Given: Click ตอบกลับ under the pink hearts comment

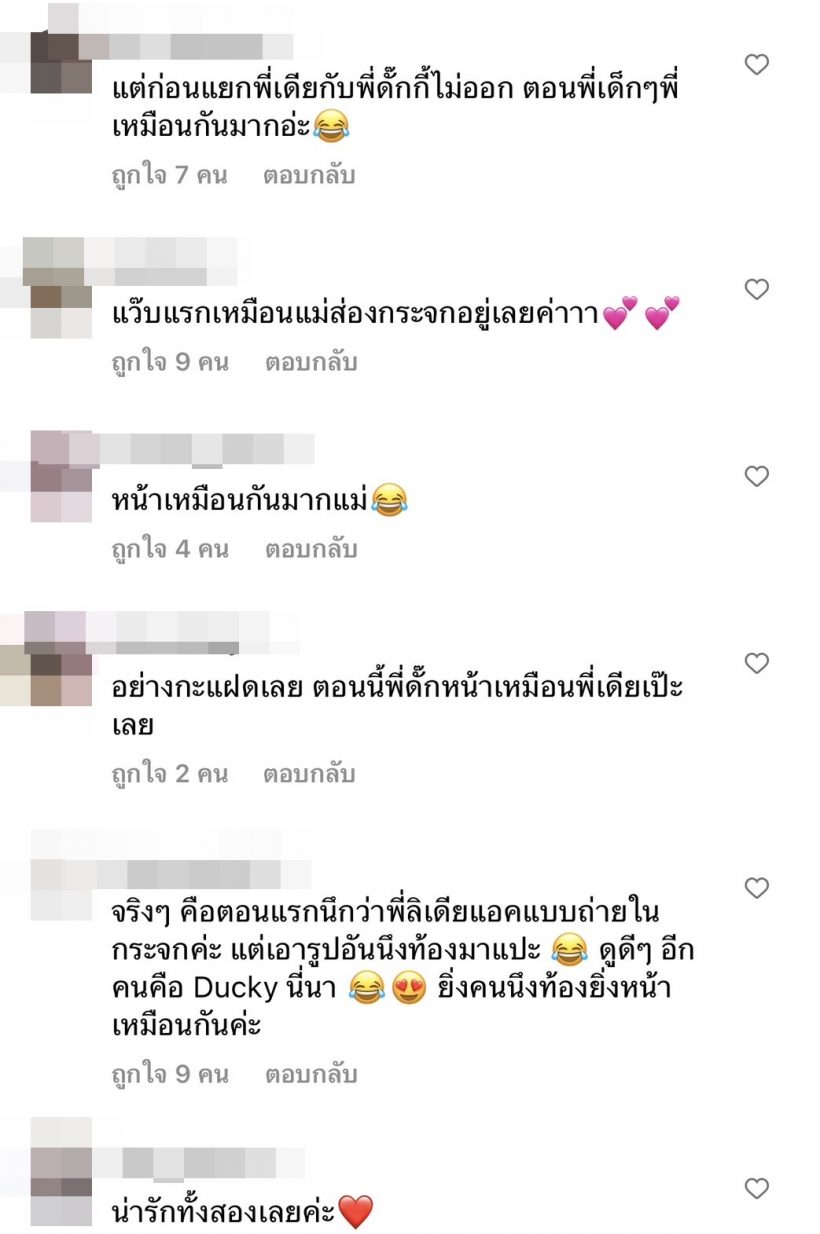Looking at the screenshot, I should (310, 362).
